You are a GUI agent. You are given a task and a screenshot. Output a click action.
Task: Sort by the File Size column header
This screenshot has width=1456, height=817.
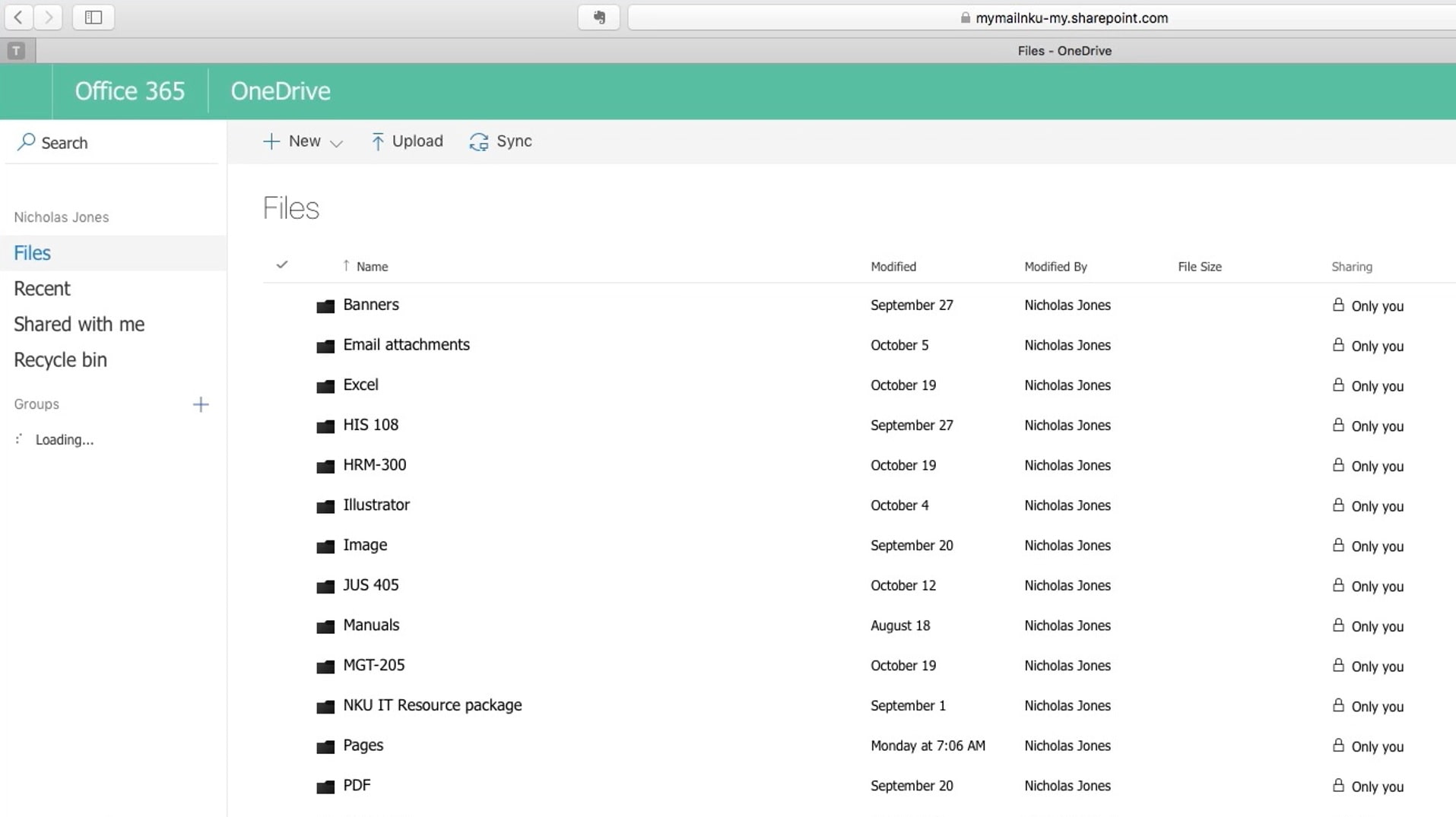tap(1200, 266)
